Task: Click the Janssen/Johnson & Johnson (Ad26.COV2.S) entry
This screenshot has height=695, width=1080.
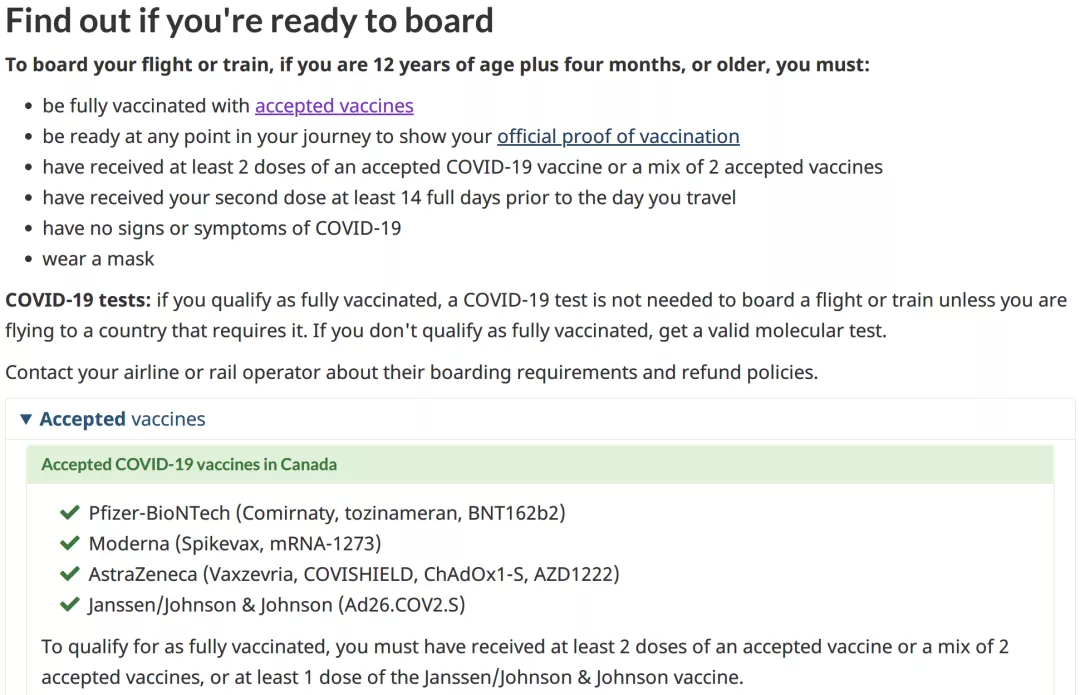Action: [277, 605]
